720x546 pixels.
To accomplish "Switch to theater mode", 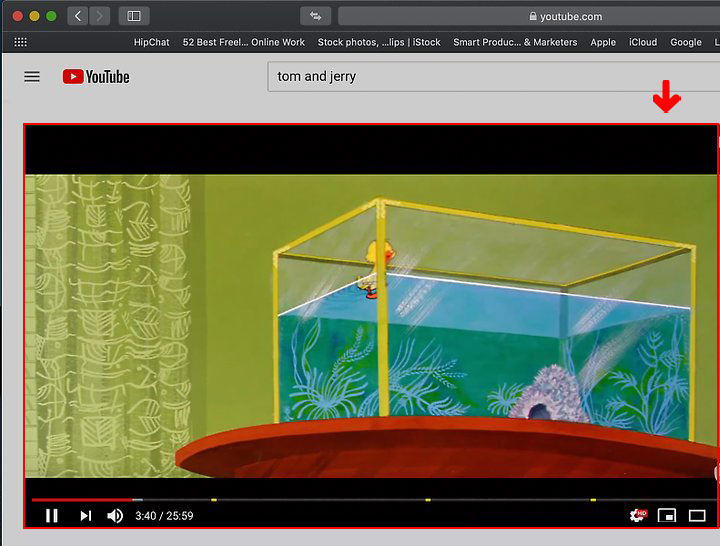I will point(697,516).
